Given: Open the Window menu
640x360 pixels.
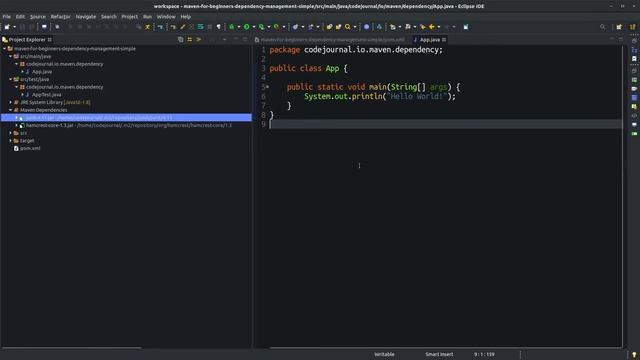Looking at the screenshot, I should pos(166,17).
